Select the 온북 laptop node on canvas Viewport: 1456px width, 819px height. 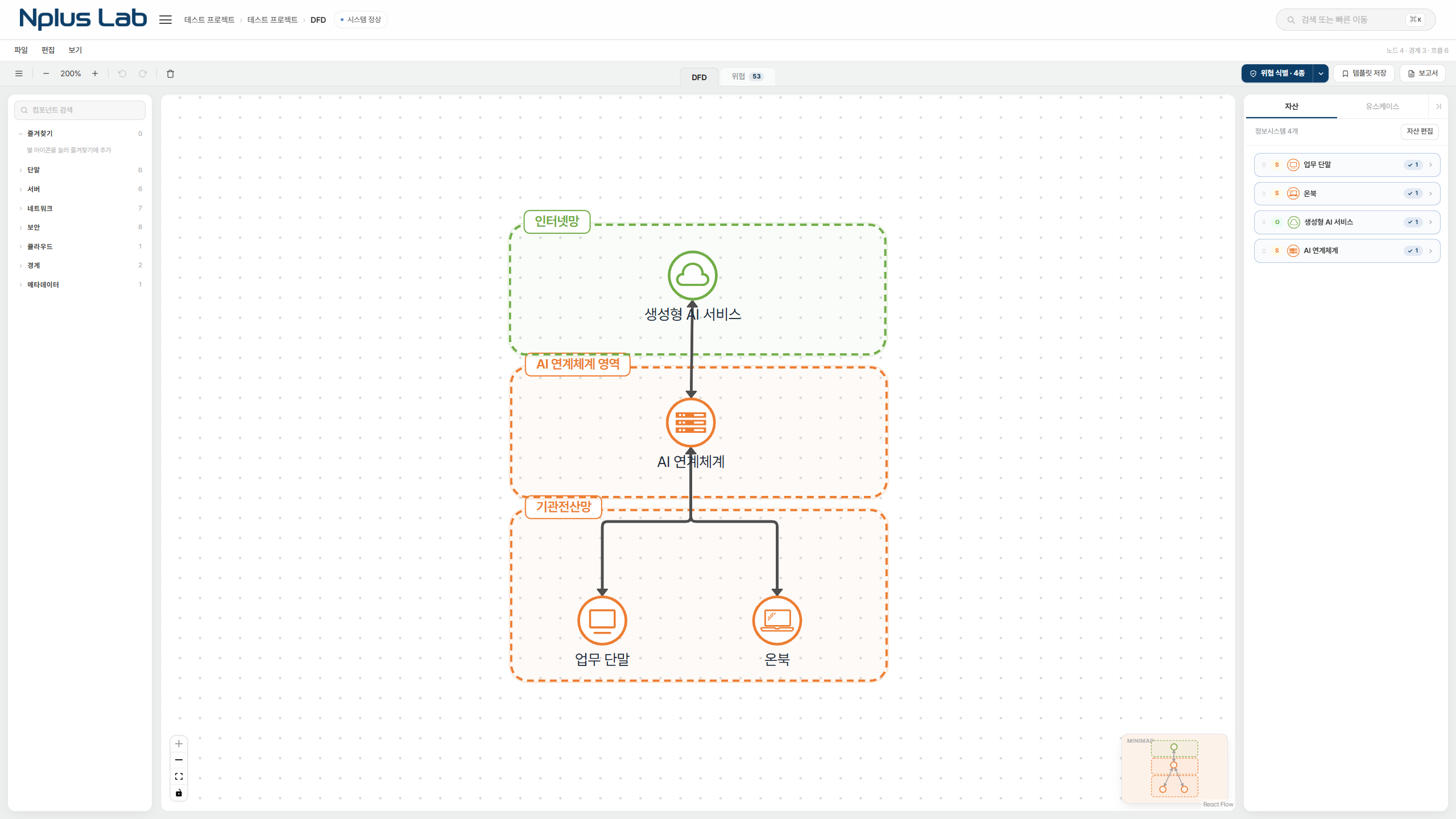(x=777, y=621)
